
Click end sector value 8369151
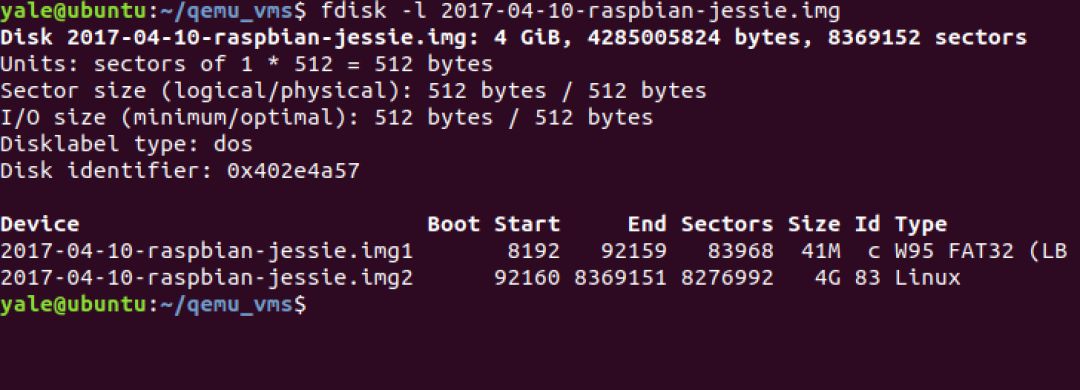pos(620,278)
